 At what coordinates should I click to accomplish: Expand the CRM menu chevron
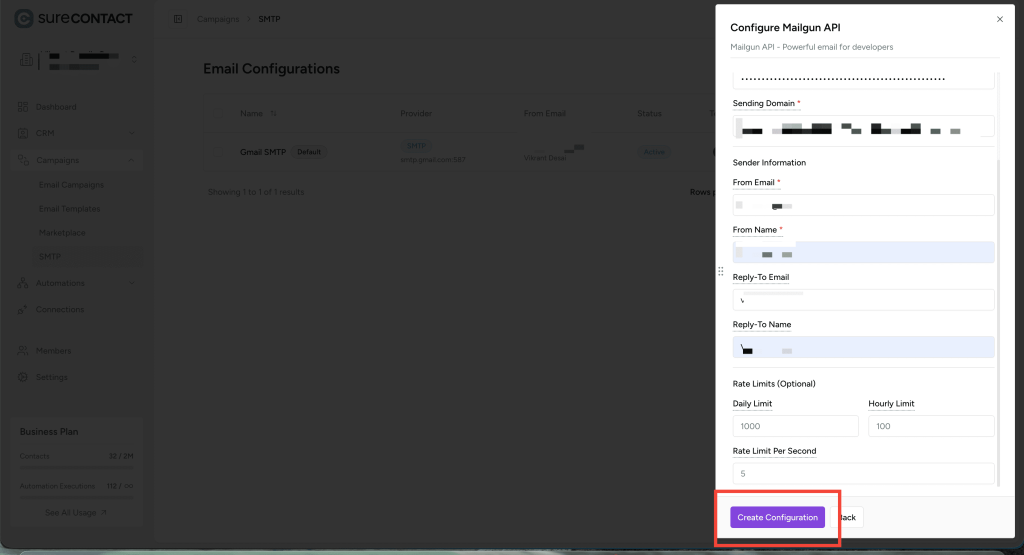132,133
